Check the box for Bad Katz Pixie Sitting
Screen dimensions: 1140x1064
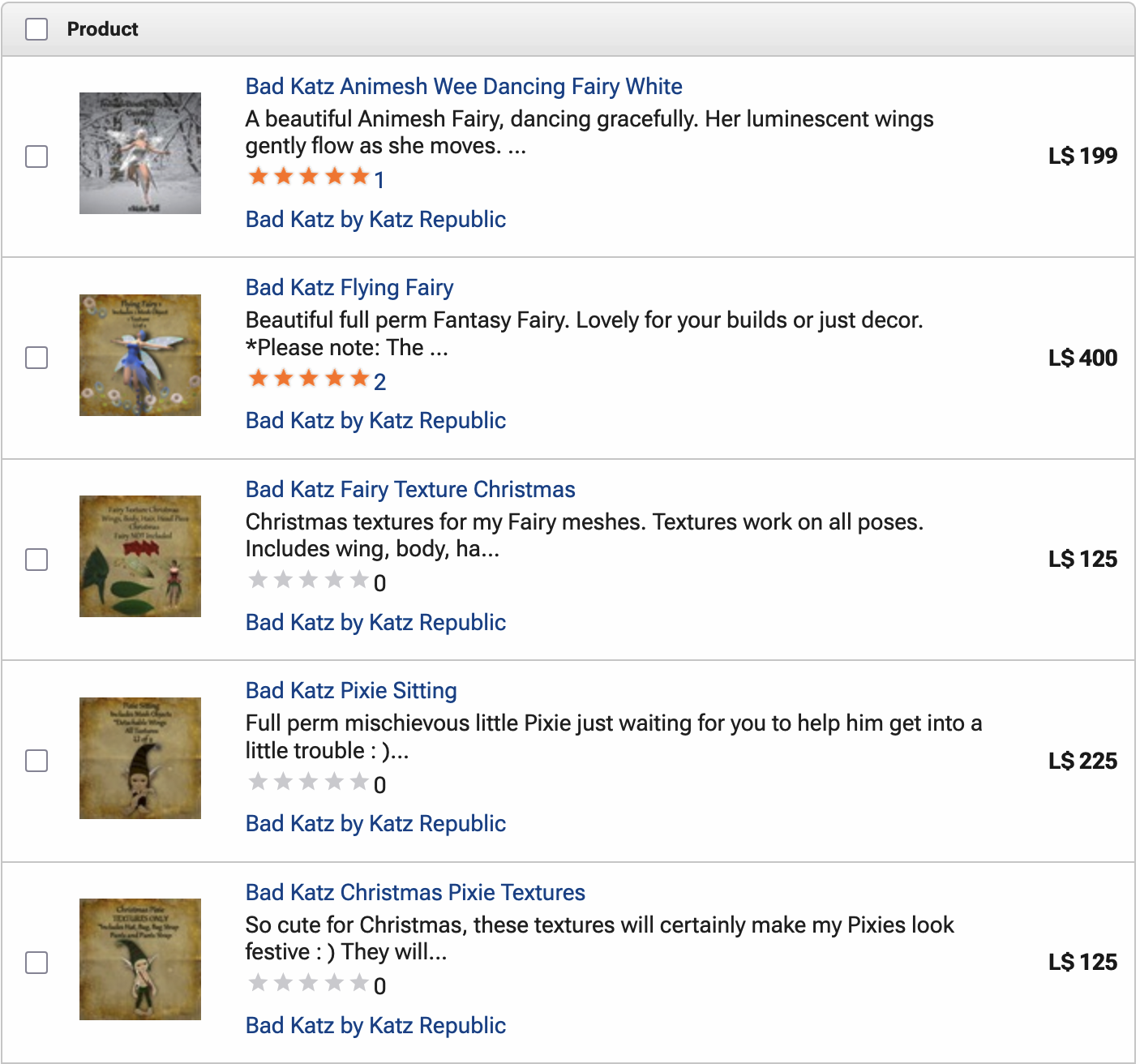(x=36, y=761)
